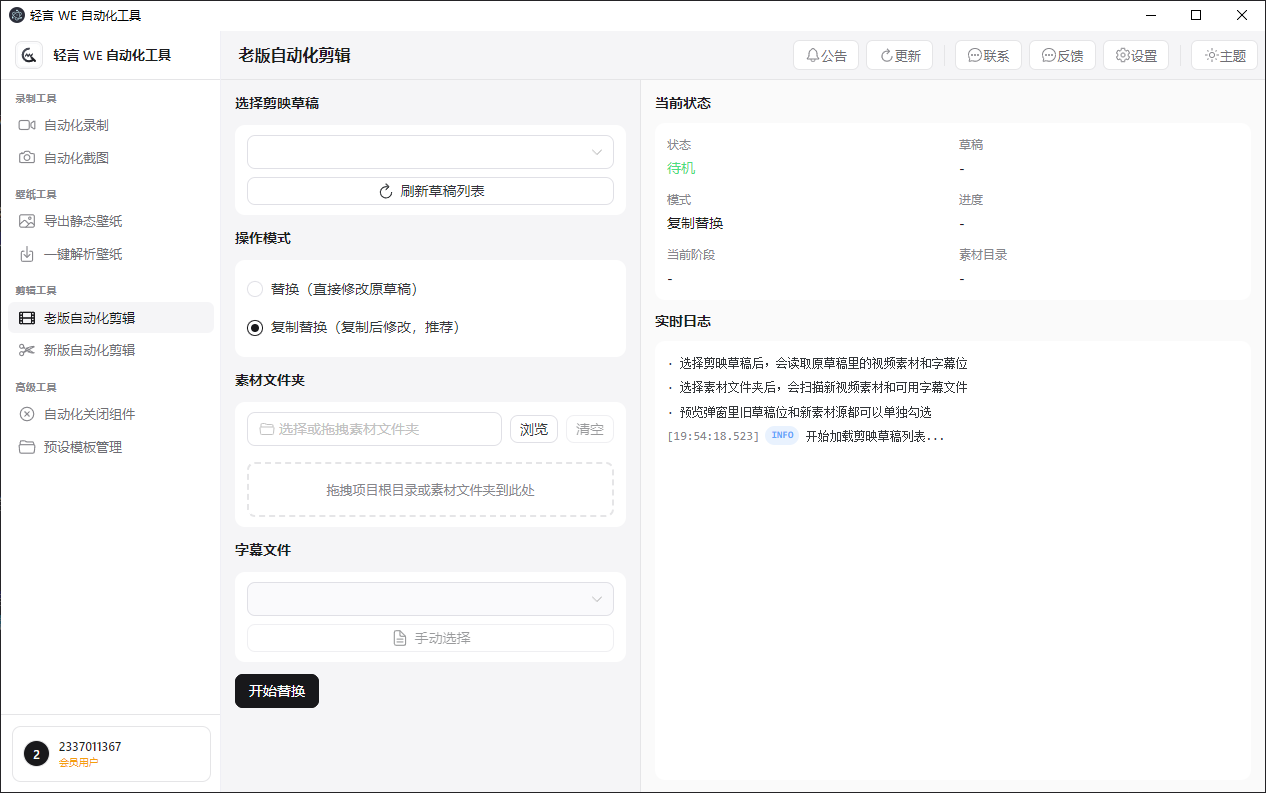Screen dimensions: 1266x793
Task: Check the 联系 contact option
Action: (x=988, y=55)
